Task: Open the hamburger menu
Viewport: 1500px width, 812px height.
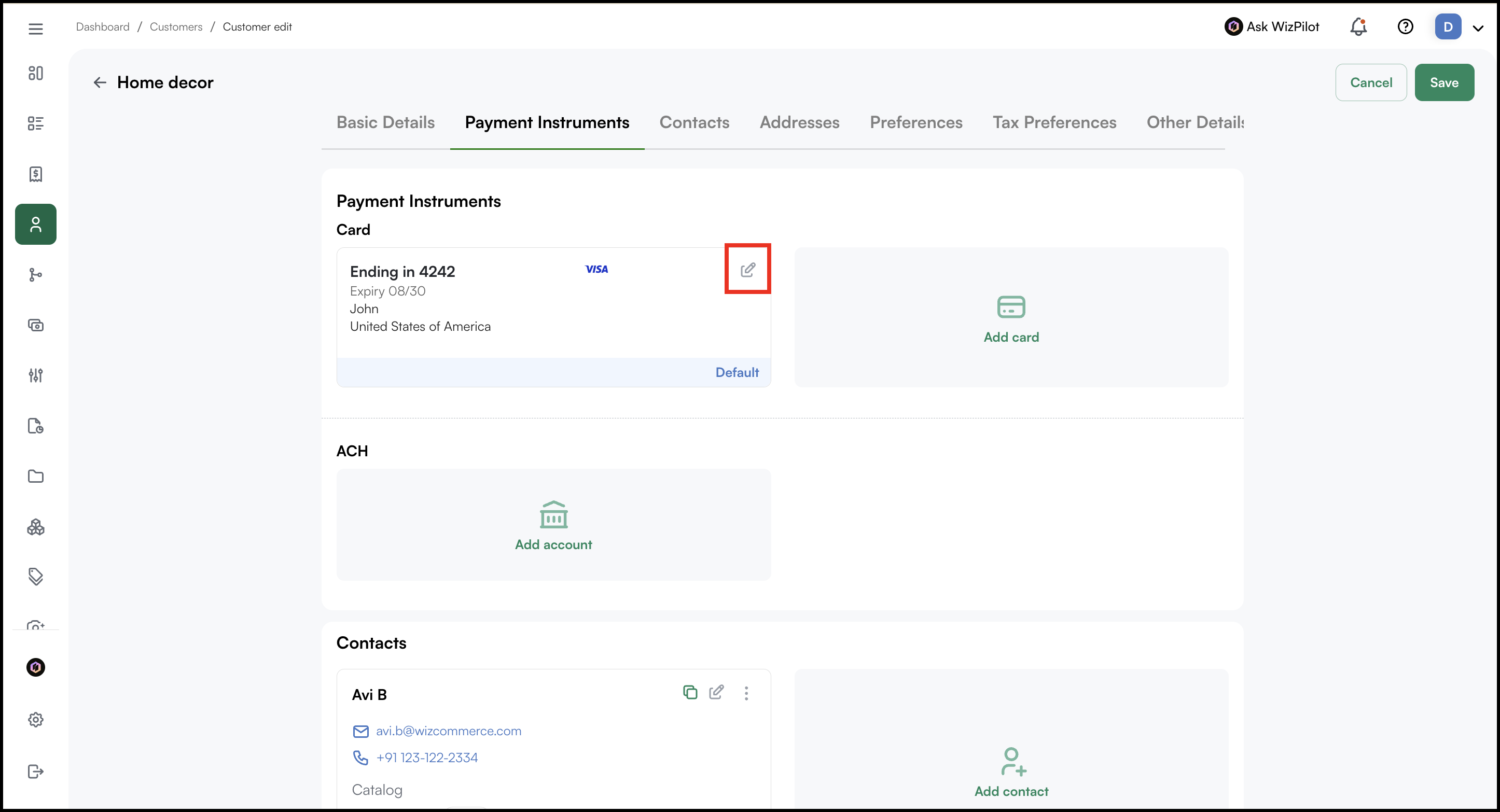Action: pyautogui.click(x=35, y=29)
